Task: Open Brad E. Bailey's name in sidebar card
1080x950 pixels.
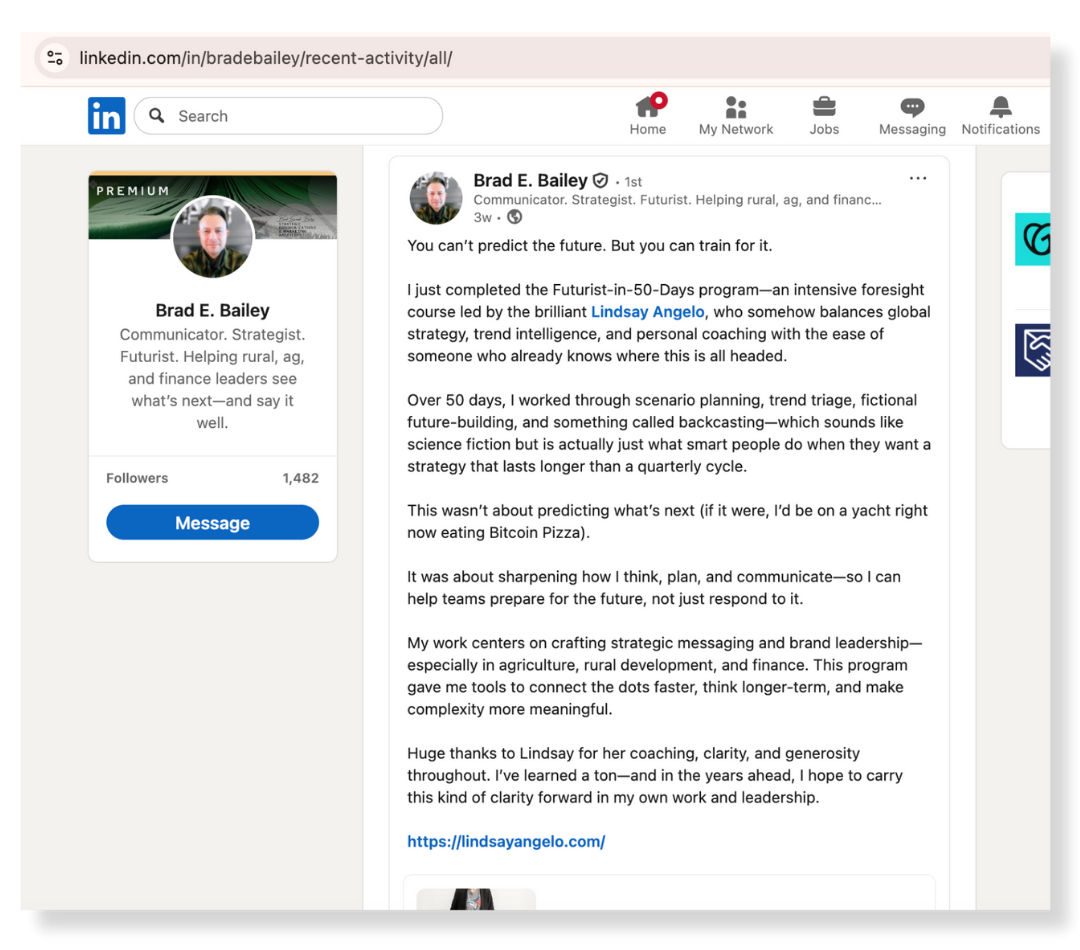Action: point(212,310)
